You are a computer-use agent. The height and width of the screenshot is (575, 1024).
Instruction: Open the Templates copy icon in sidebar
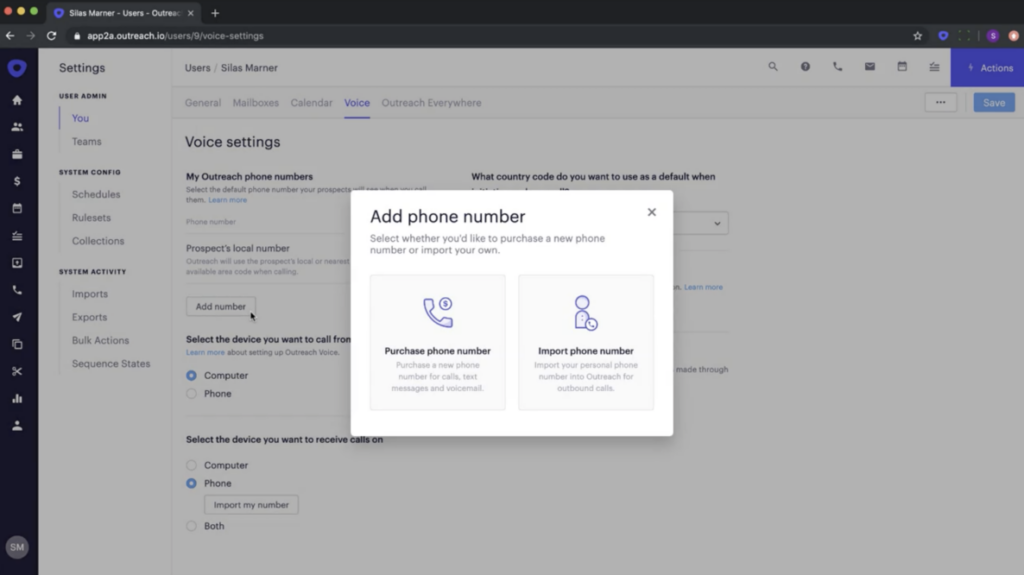tap(17, 344)
